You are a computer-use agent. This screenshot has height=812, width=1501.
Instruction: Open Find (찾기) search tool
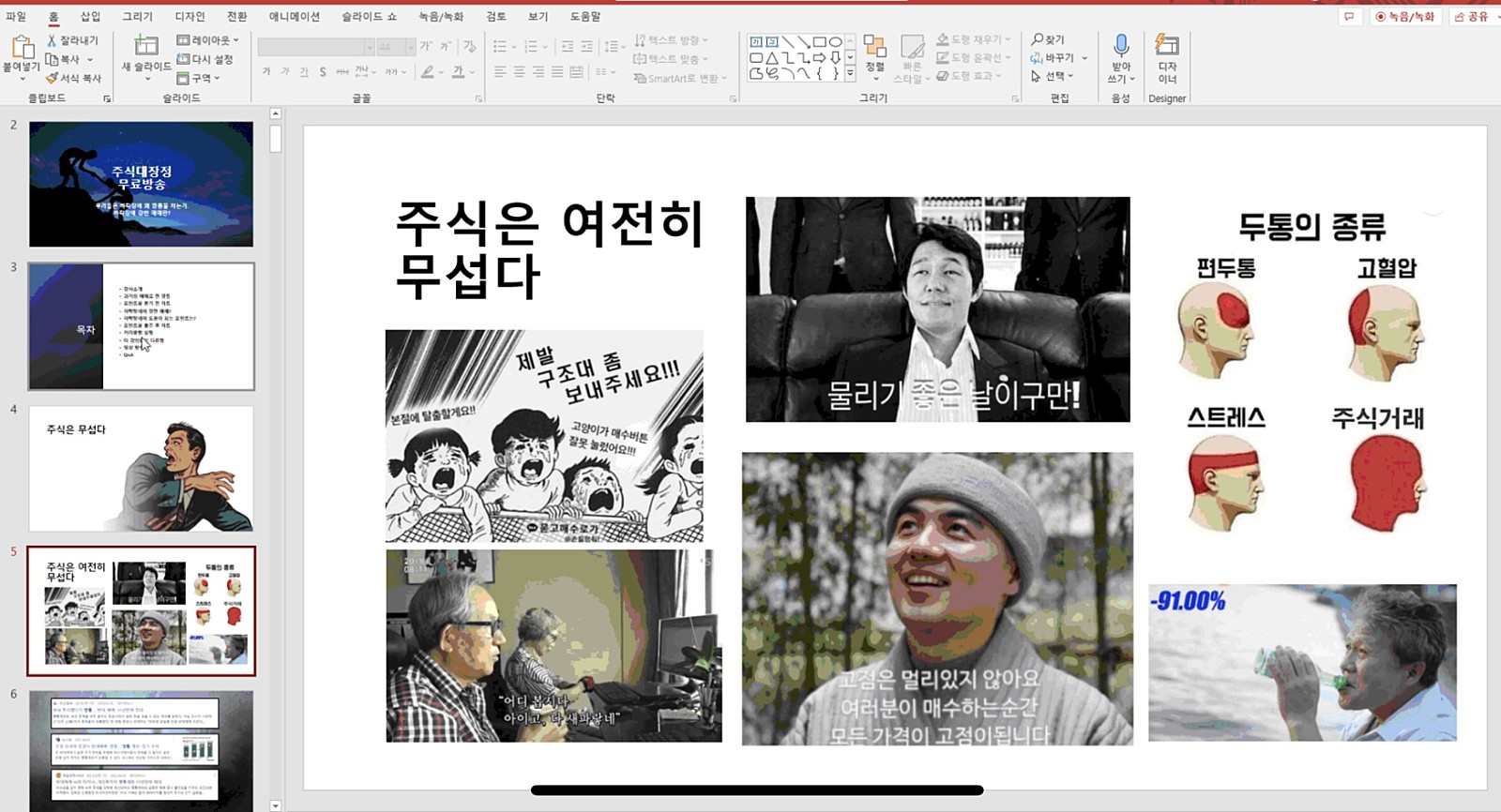1048,39
